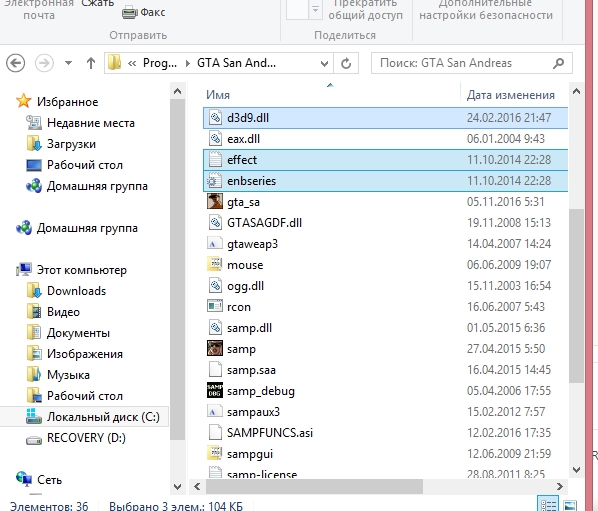The height and width of the screenshot is (511, 598).
Task: Select the SAMPFUNCS.asi file icon
Action: point(215,432)
